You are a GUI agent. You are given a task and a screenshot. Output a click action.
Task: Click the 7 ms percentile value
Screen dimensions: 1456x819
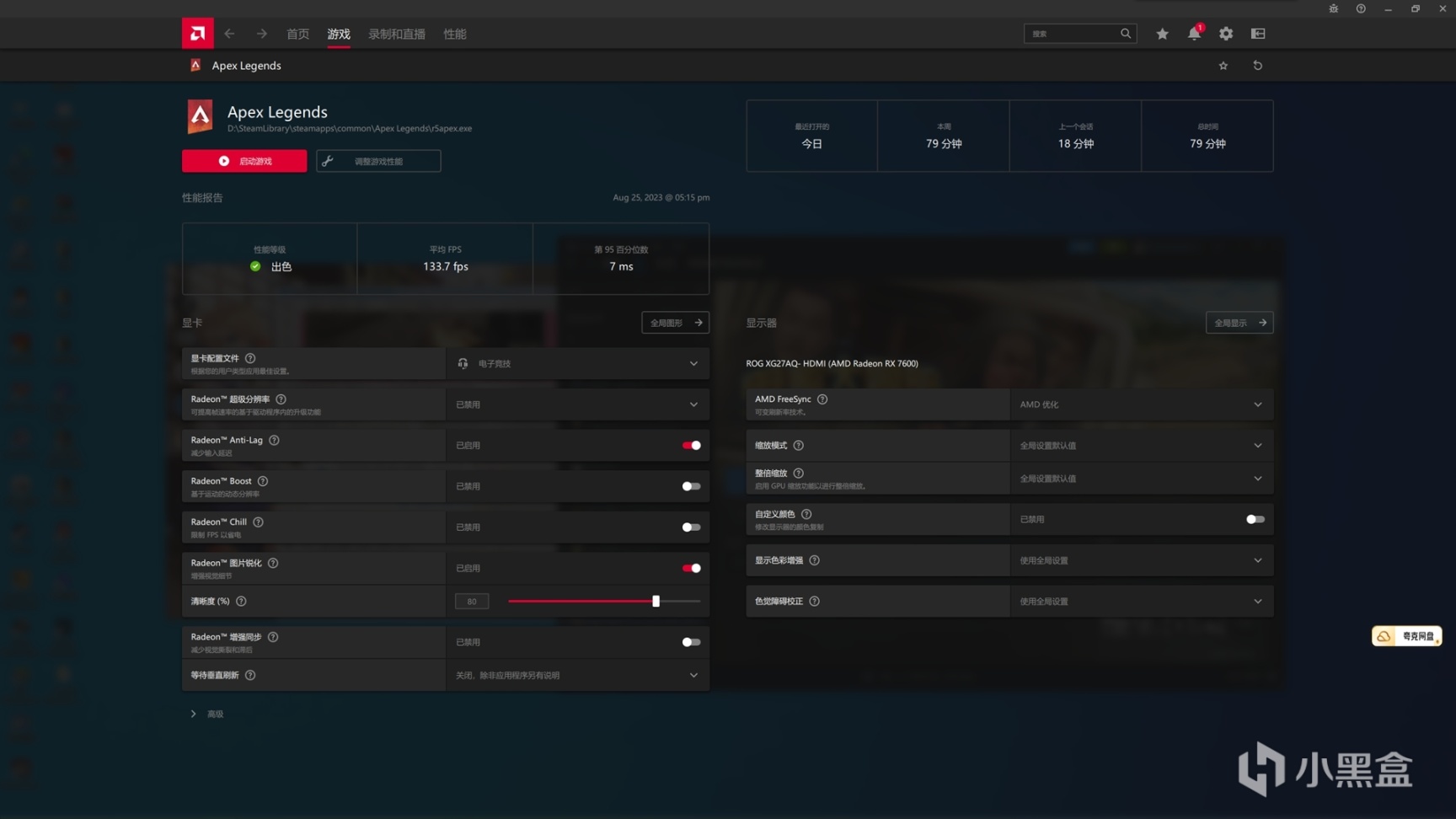click(x=621, y=266)
